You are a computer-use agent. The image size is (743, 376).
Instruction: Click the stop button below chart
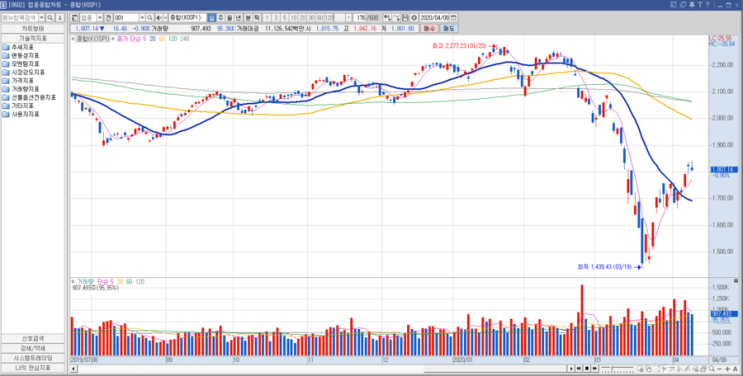(587, 368)
